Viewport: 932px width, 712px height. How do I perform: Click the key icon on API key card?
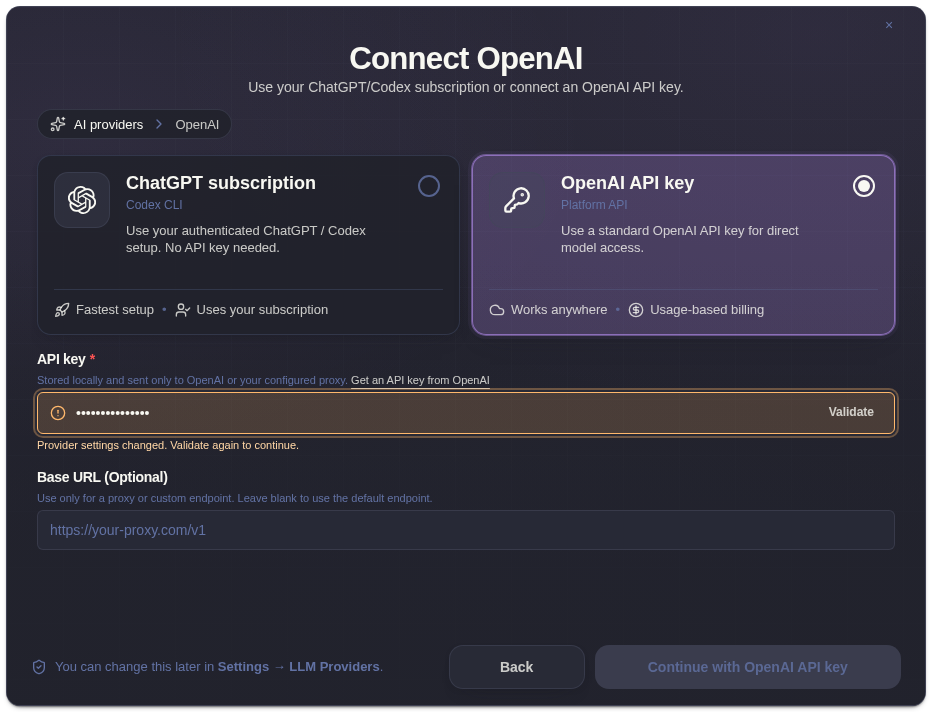517,200
